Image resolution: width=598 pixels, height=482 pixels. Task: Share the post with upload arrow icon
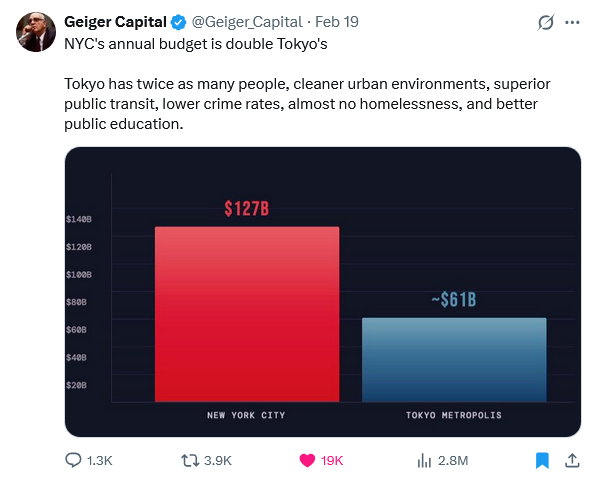click(x=572, y=460)
